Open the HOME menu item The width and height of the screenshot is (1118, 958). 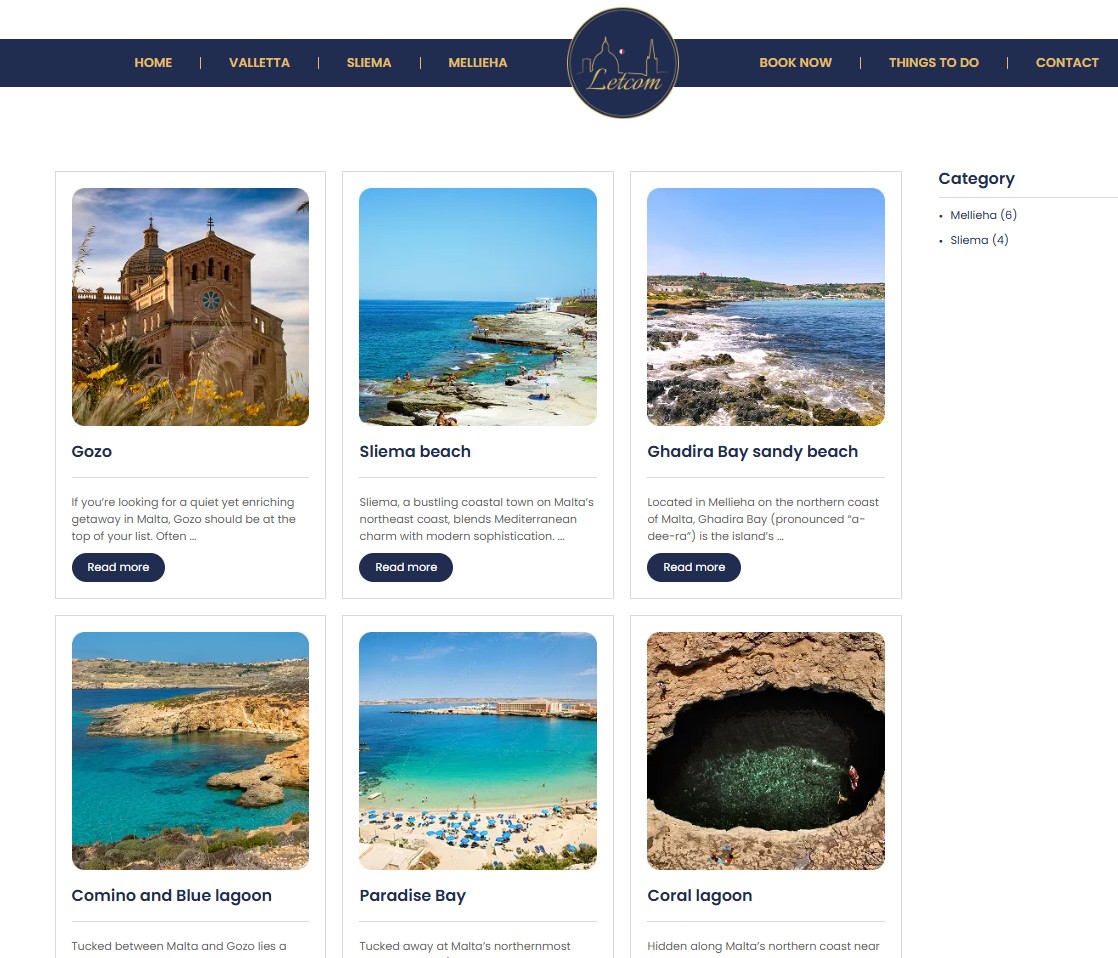point(153,62)
